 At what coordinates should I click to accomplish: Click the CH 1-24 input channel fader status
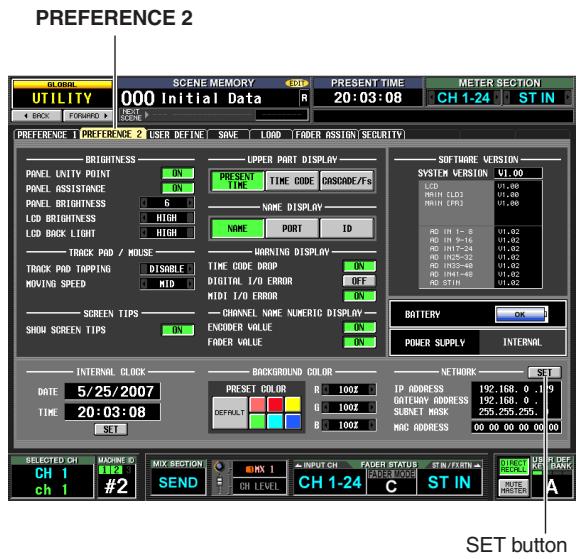click(330, 482)
